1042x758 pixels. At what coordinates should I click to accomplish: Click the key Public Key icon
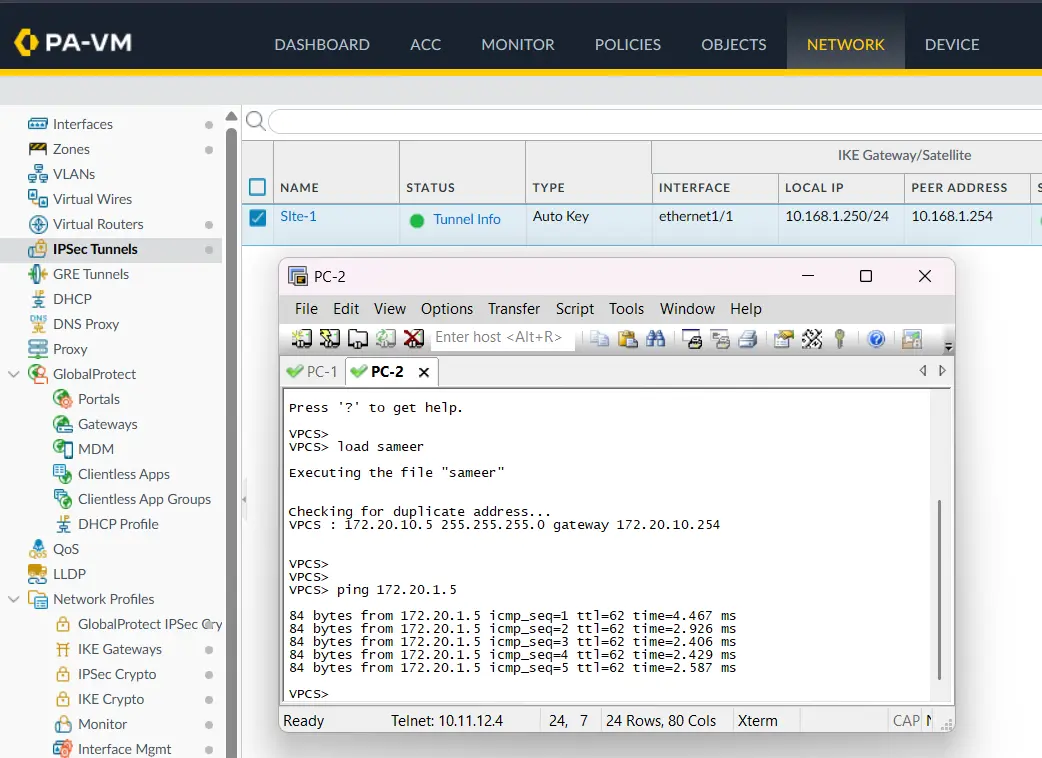[840, 339]
